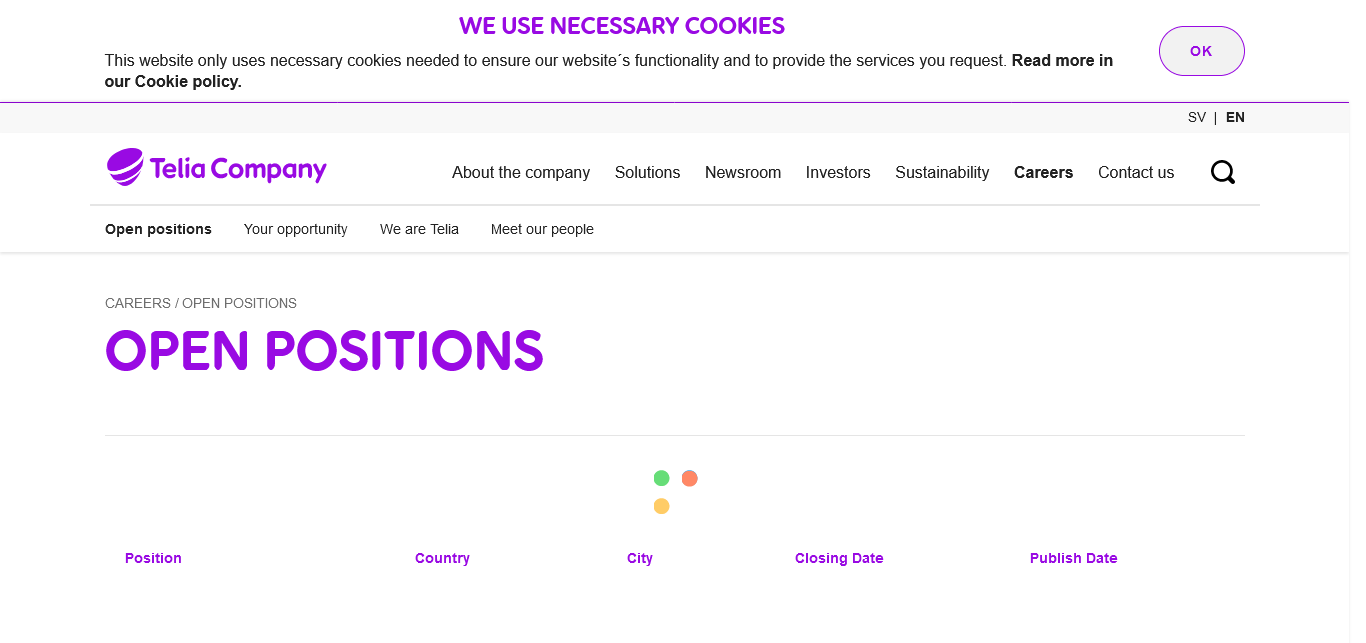The image size is (1366, 643).
Task: Open the Your opportunity subtab
Action: (296, 229)
